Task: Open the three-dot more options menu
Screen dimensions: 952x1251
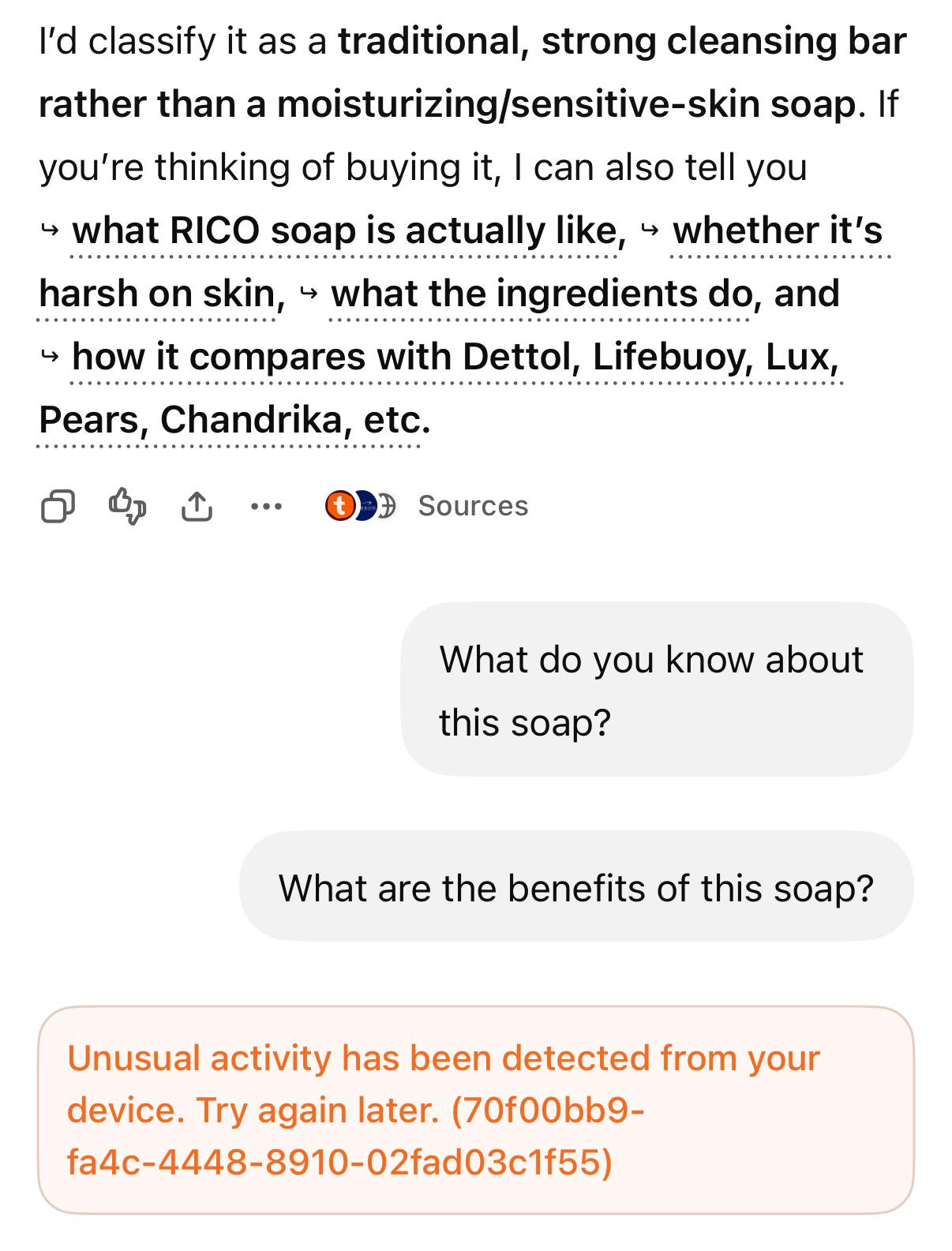Action: (x=266, y=506)
